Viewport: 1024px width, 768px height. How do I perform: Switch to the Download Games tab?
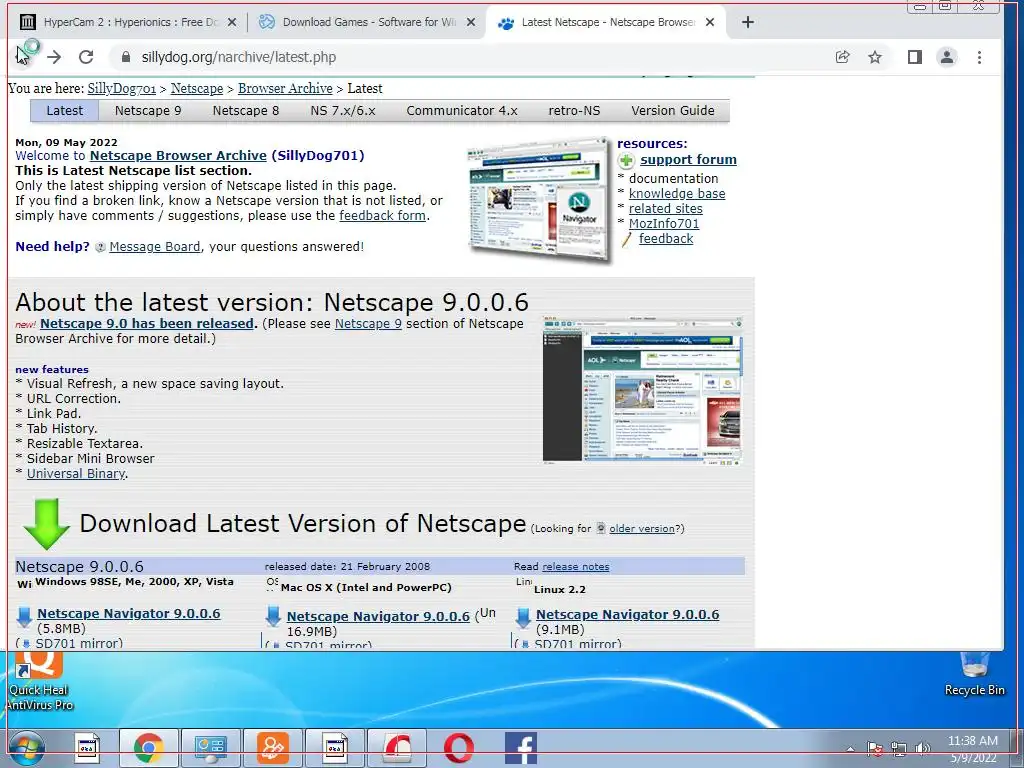(366, 22)
